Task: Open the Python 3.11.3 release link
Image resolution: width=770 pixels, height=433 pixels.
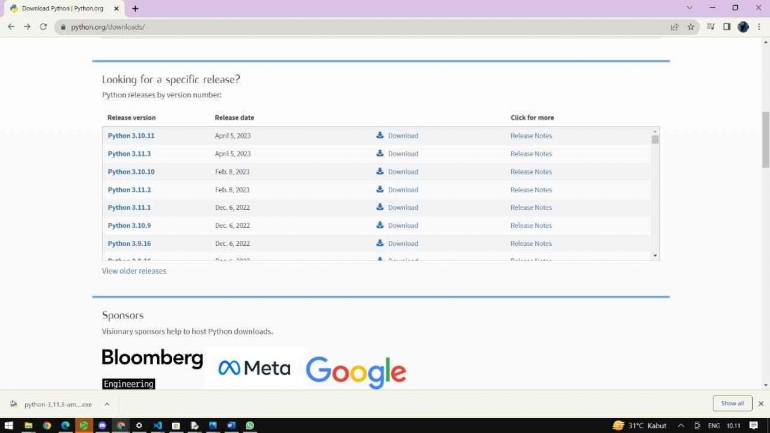Action: tap(129, 154)
